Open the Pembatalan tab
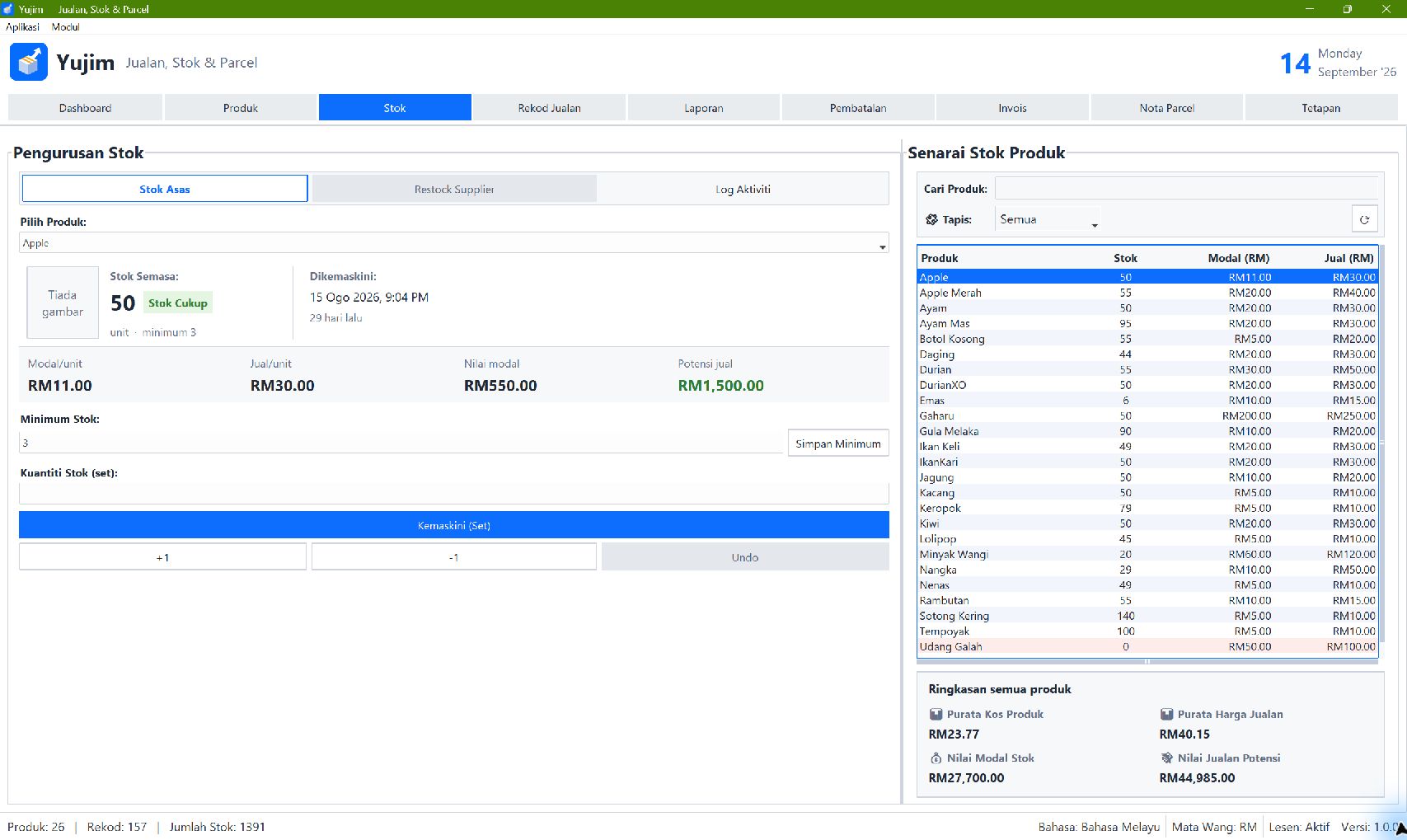The width and height of the screenshot is (1407, 840). coord(858,108)
